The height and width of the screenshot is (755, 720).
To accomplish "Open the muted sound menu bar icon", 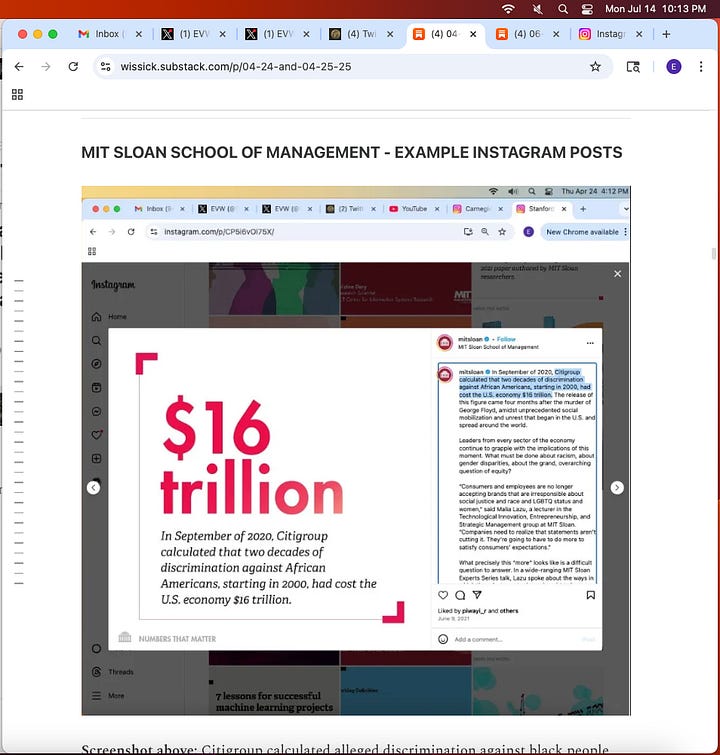I will (538, 9).
